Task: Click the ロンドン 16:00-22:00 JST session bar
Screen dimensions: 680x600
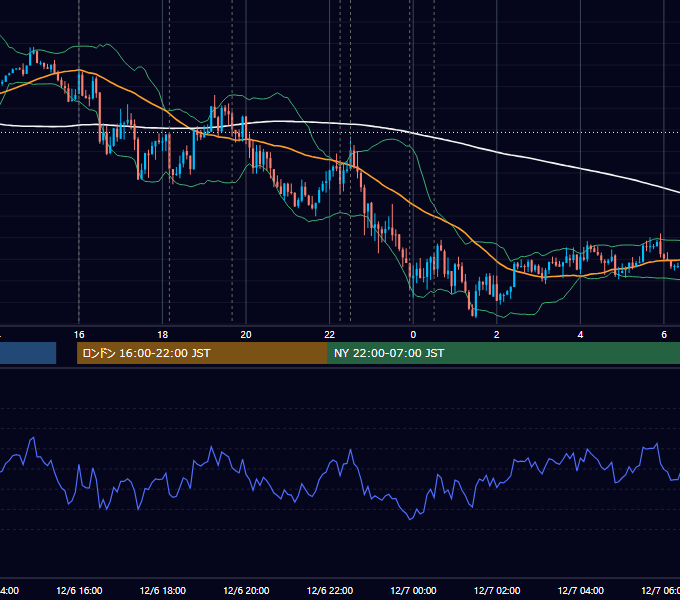Action: [202, 353]
